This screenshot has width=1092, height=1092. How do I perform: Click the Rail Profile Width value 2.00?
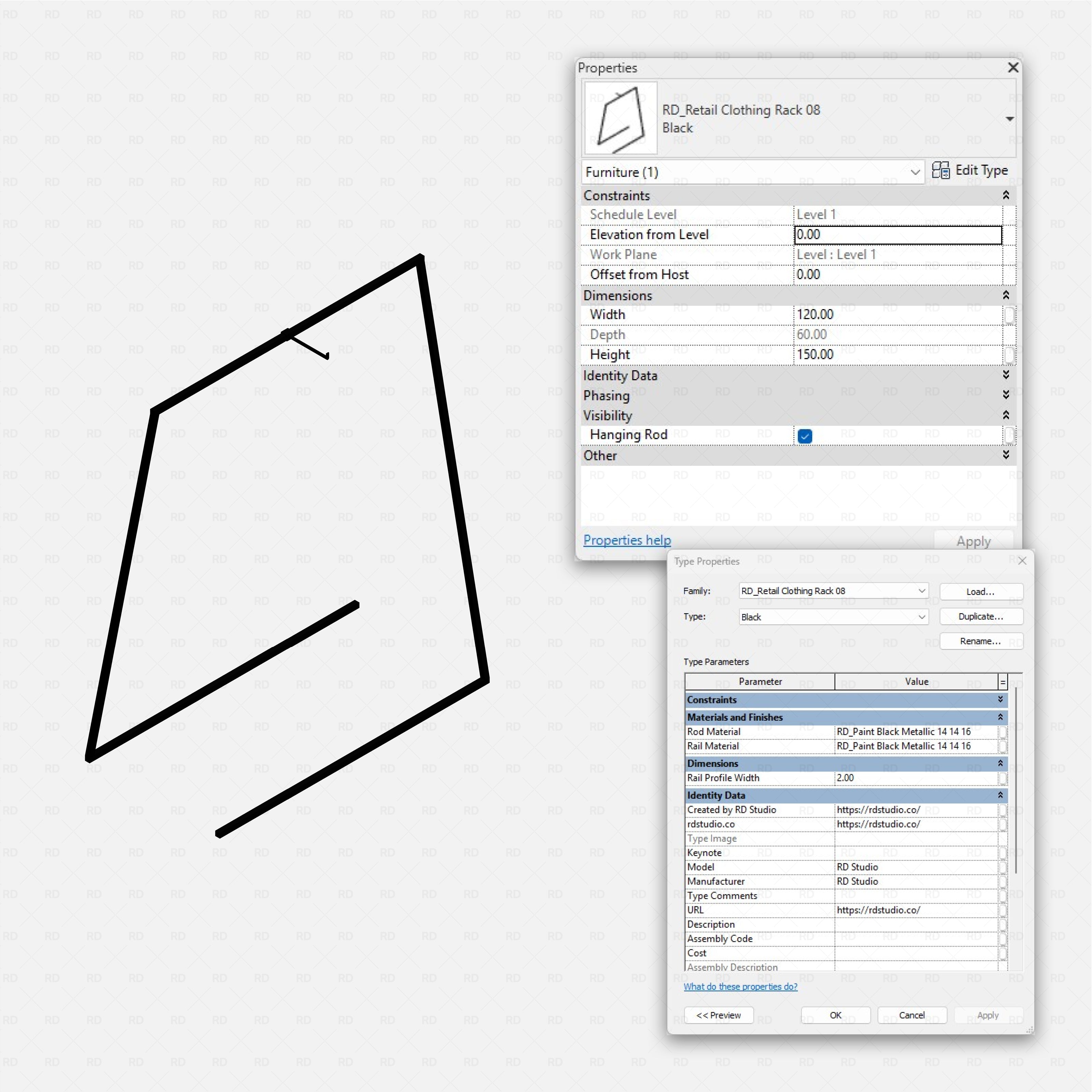(x=916, y=778)
